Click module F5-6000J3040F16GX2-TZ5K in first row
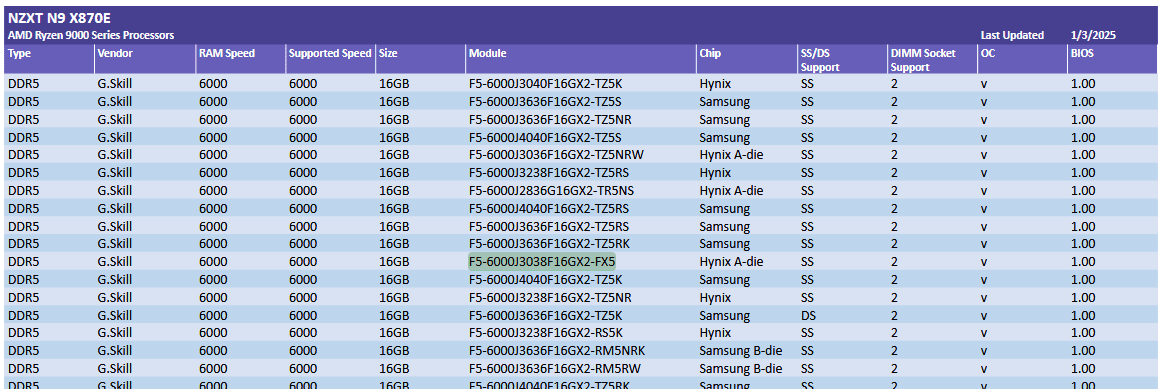The image size is (1171, 389). [x=545, y=84]
